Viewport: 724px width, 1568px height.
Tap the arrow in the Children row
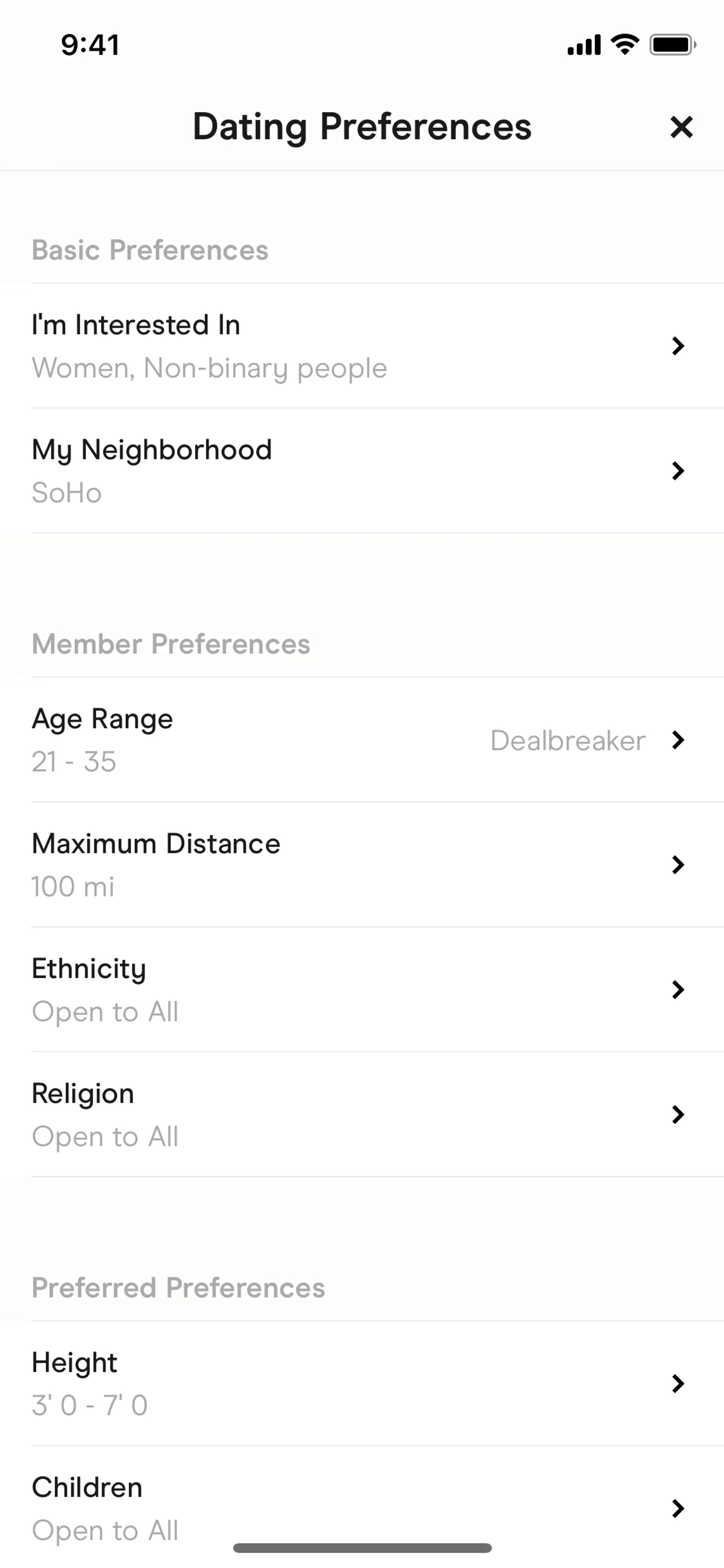678,1508
